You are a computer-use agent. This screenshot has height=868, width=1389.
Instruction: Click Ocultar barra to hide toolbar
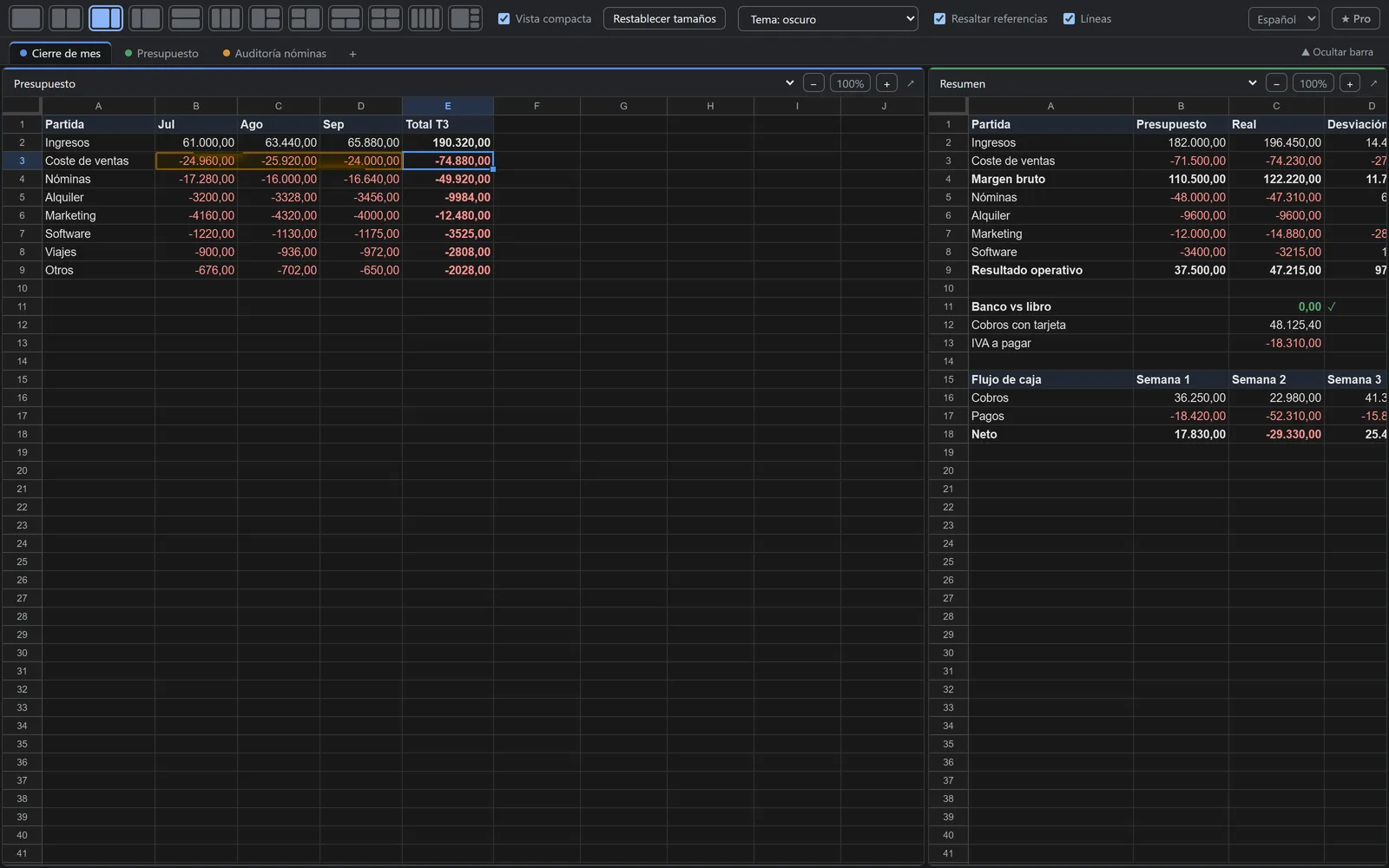coord(1337,52)
